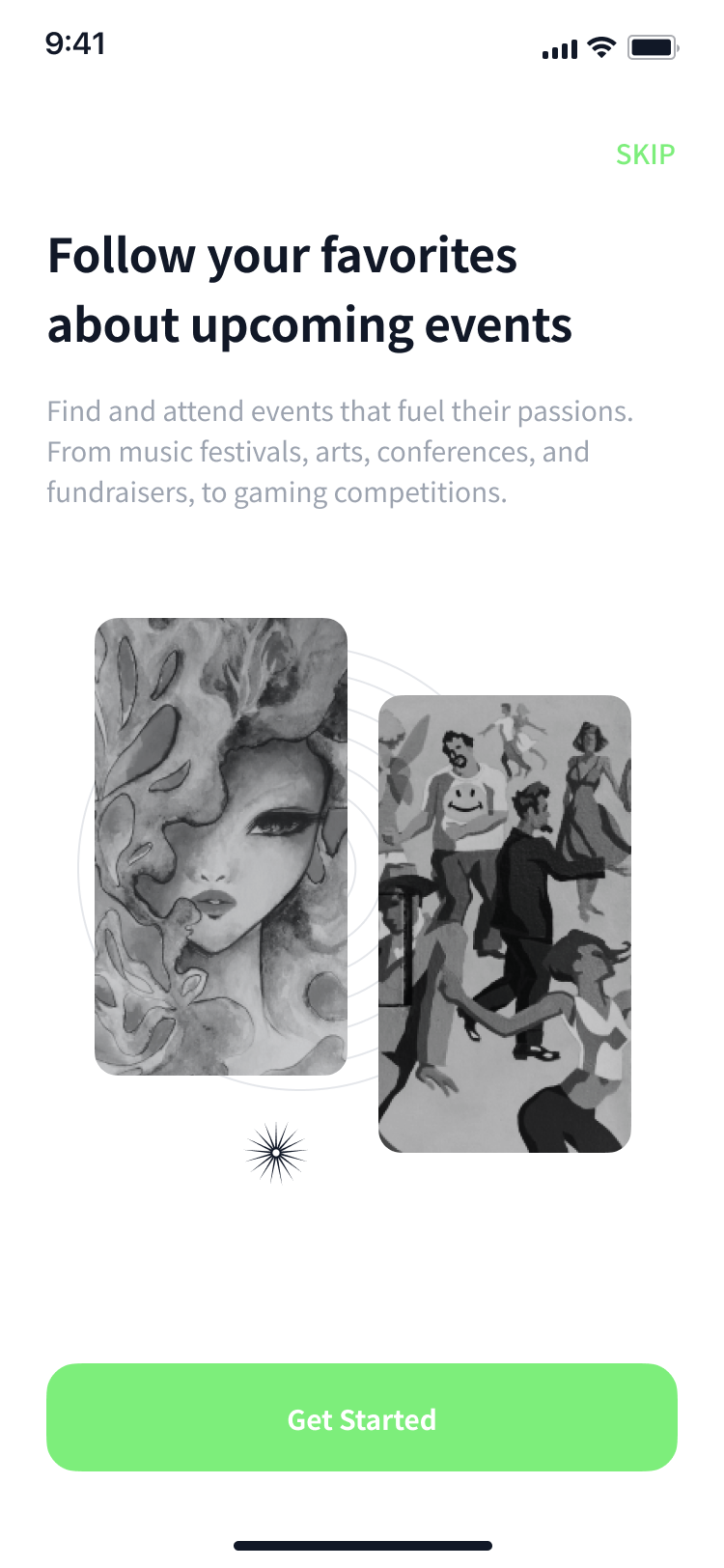
Task: Tap the eye of the painted woman
Action: tap(279, 824)
